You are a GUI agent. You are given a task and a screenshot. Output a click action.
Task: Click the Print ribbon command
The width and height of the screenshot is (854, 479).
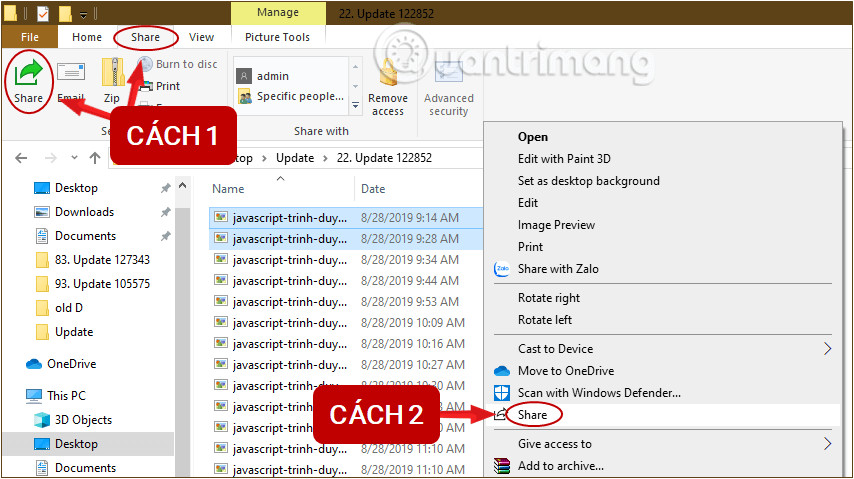(160, 86)
